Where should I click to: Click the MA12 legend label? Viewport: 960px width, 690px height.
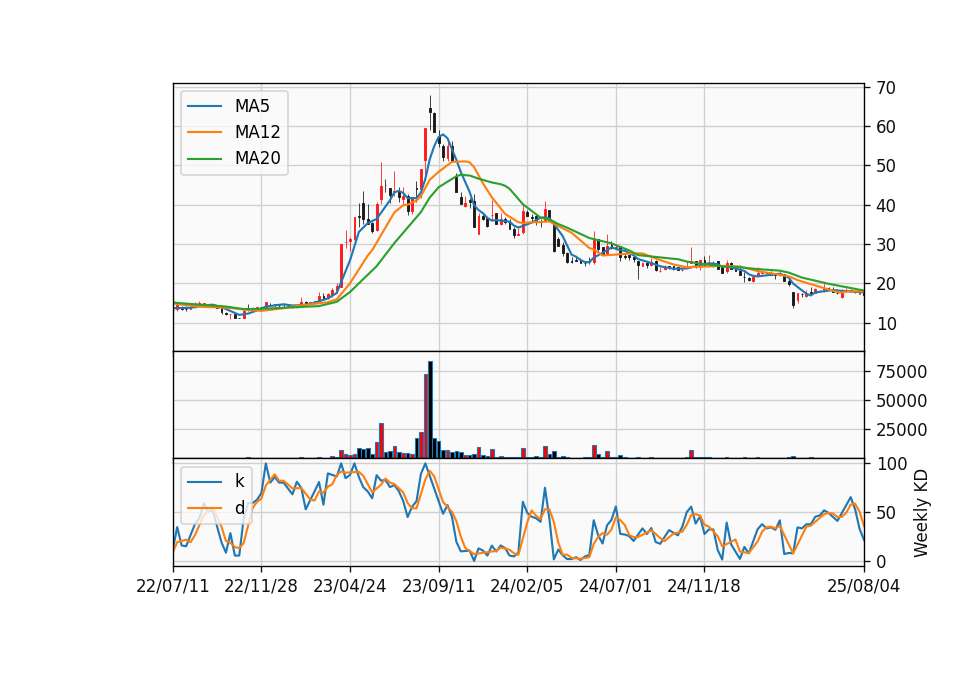tap(257, 132)
